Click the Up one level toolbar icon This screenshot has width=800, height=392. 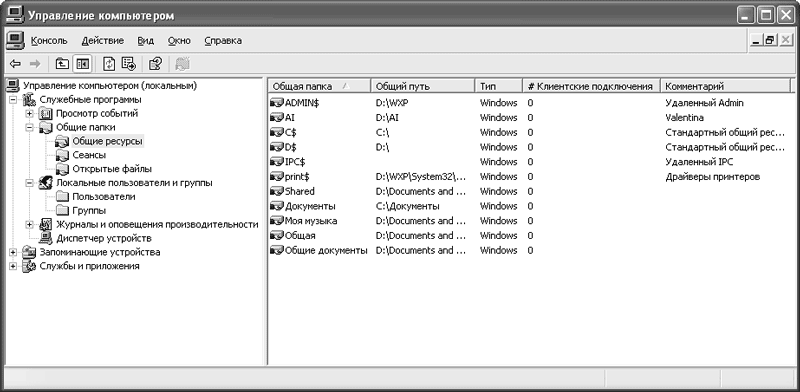[62, 64]
